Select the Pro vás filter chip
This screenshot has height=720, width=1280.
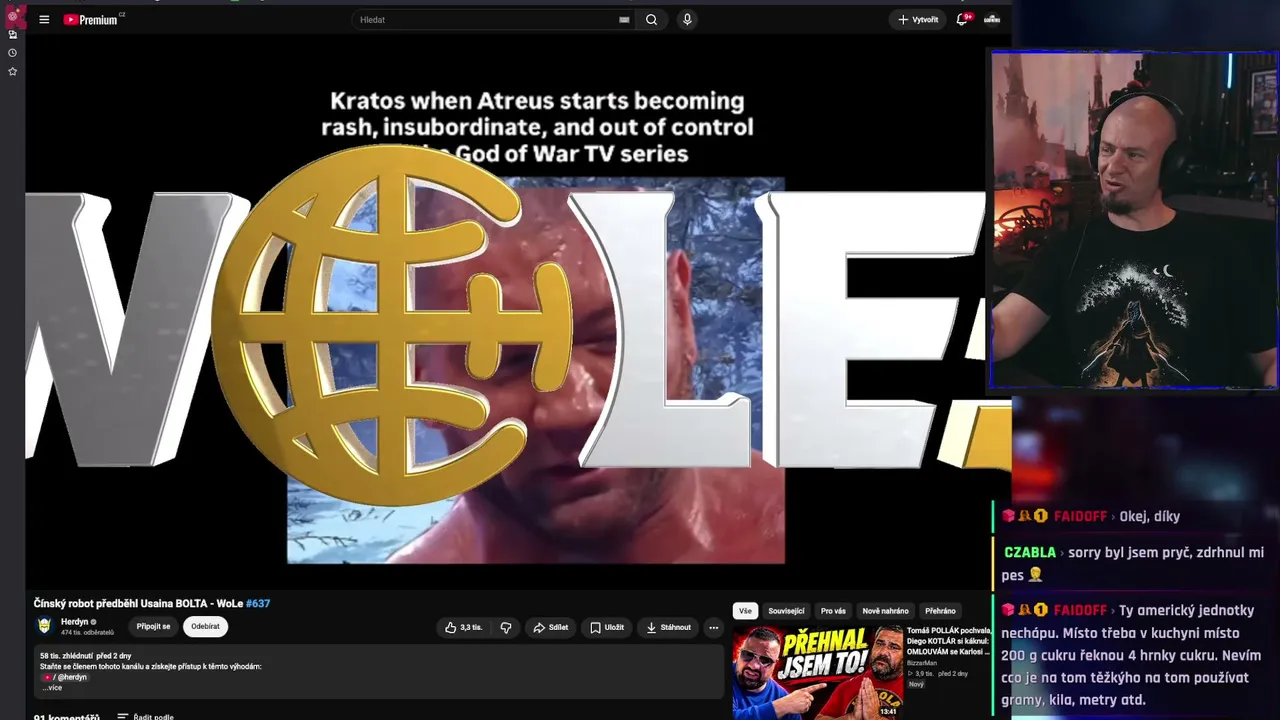[x=833, y=611]
